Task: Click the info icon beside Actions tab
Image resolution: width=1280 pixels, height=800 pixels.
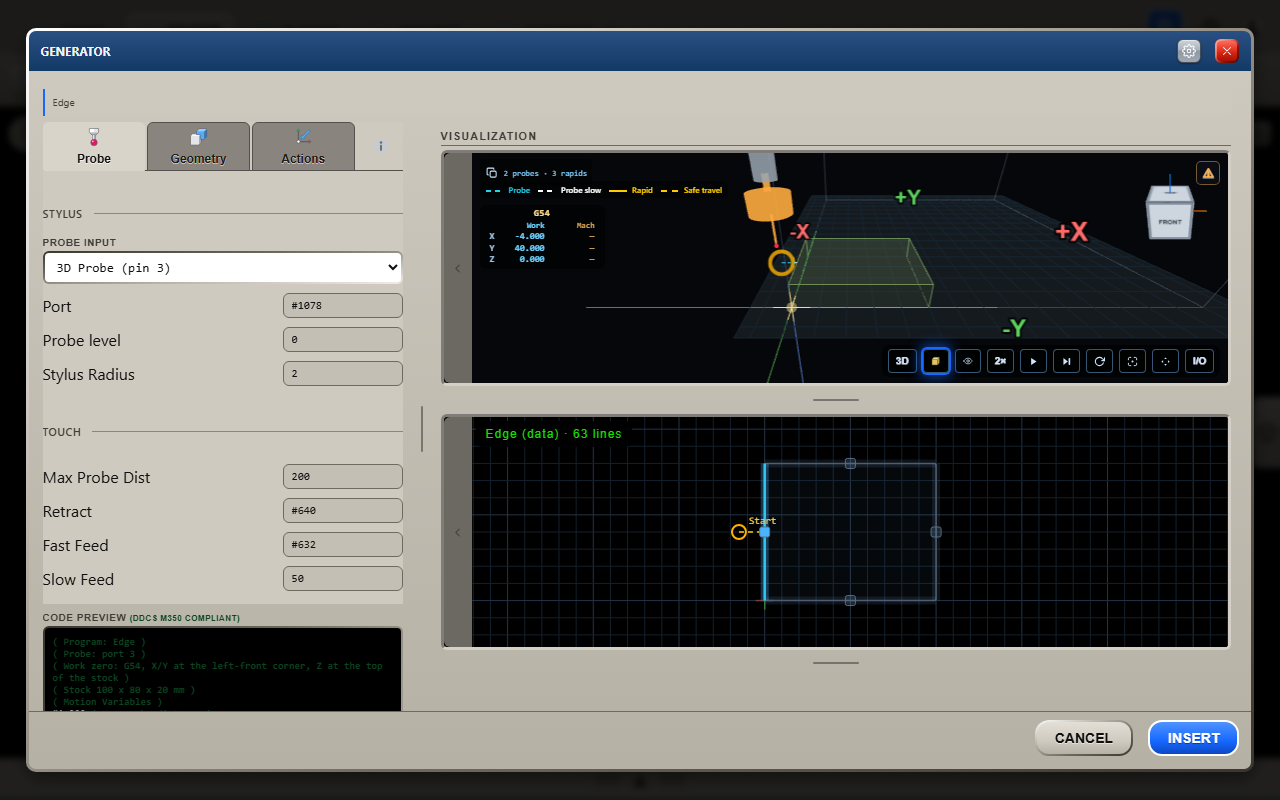Action: (x=381, y=146)
